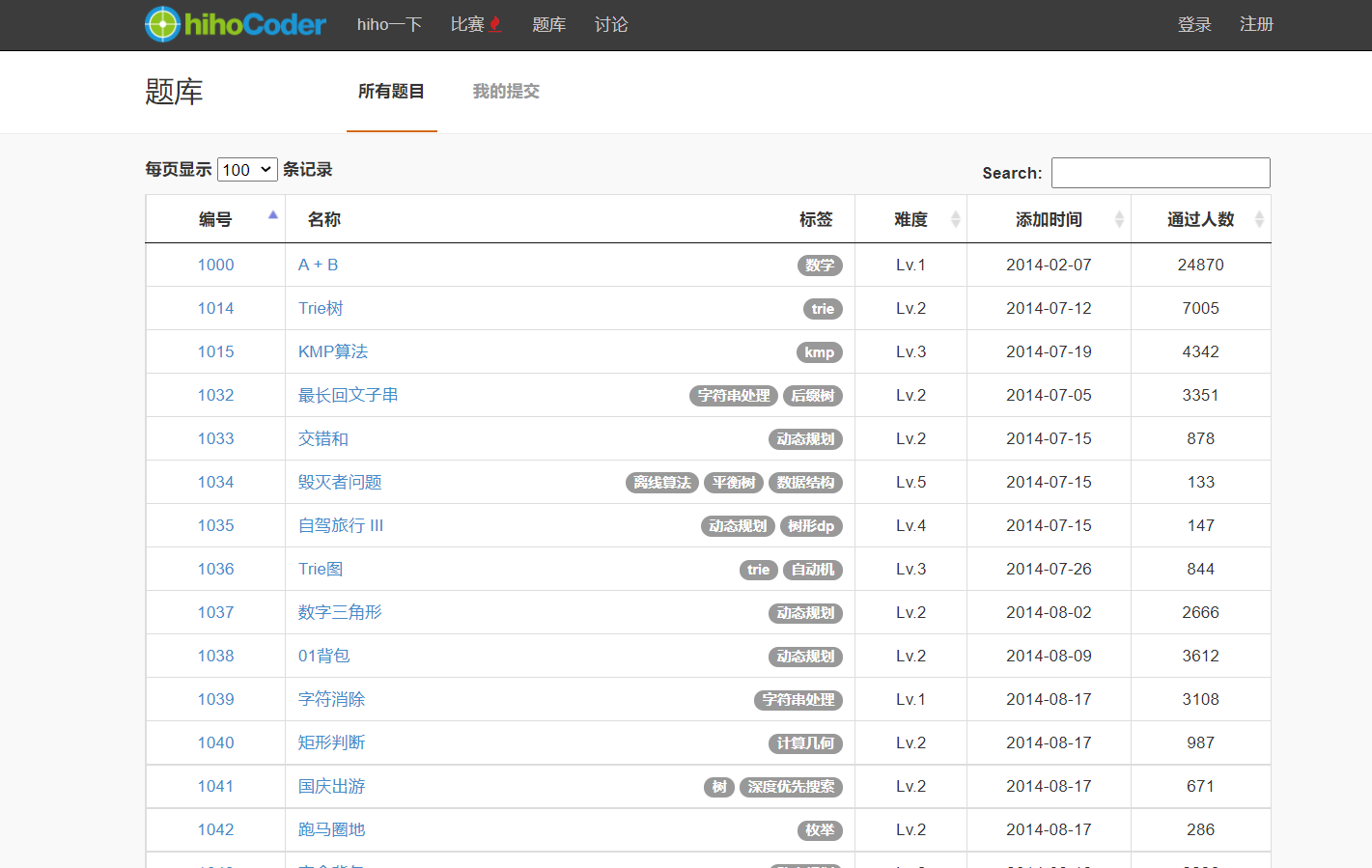Screen dimensions: 1372x868
Task: Click the 动态规划 tag in row 1033
Action: (806, 439)
